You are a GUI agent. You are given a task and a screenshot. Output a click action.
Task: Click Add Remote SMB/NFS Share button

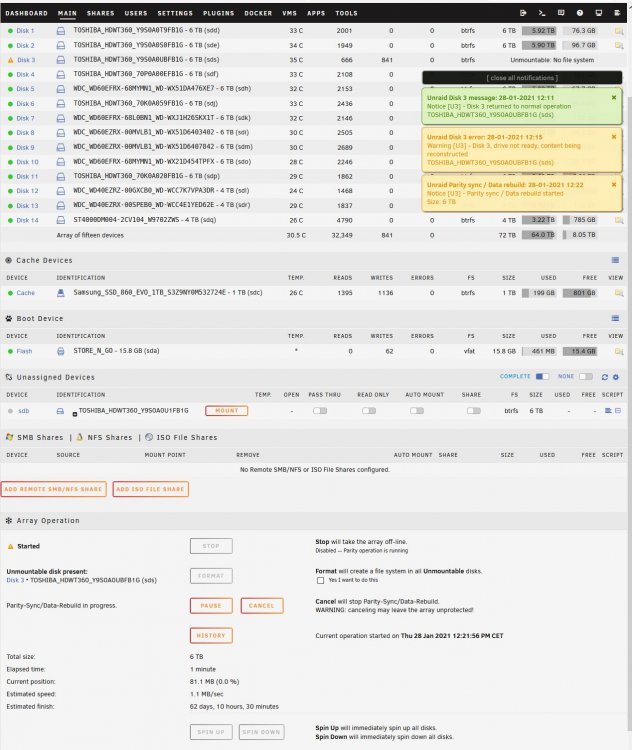click(54, 489)
